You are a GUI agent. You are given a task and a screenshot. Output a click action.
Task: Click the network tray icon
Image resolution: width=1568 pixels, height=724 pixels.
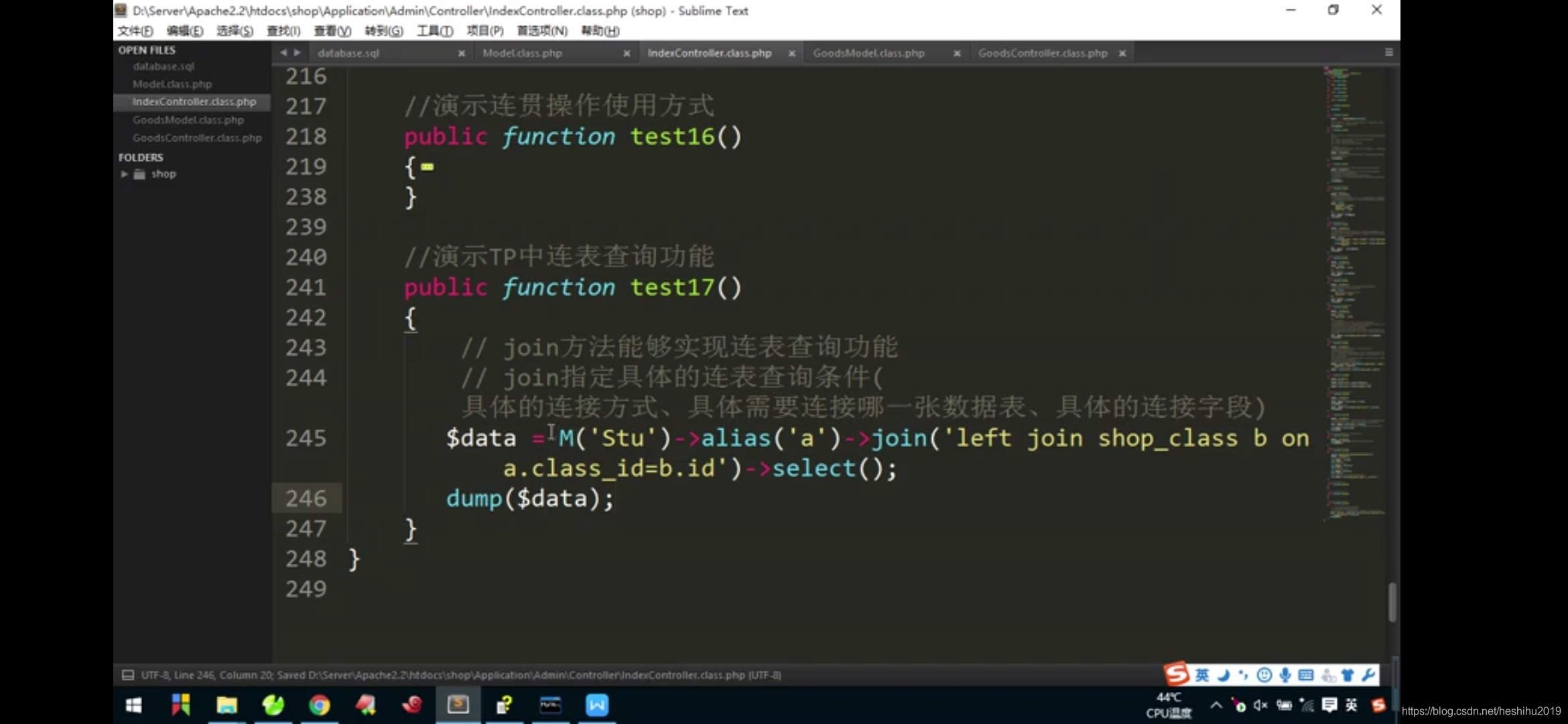coord(1307,705)
